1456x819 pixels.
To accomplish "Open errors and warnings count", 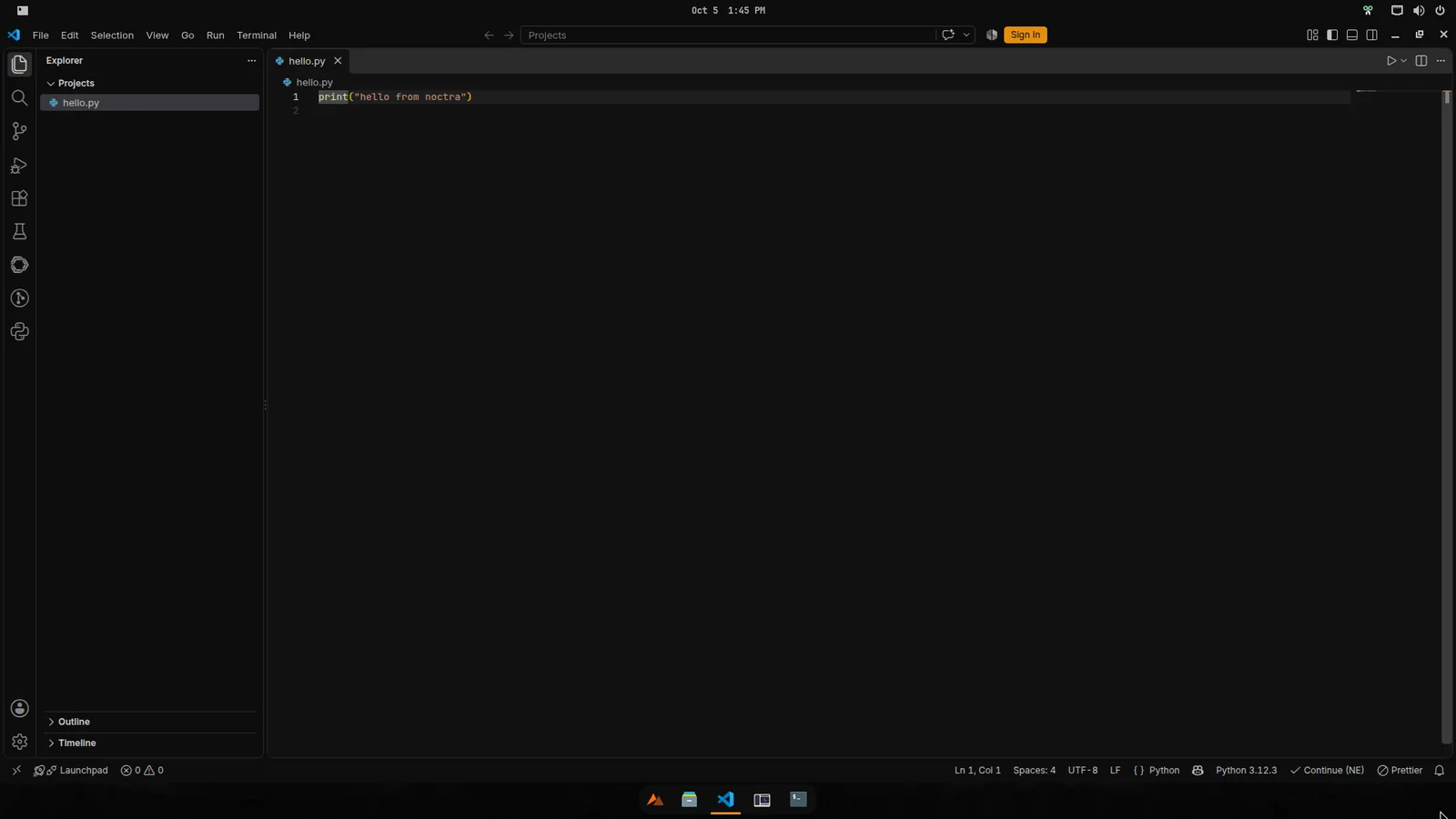I will 143,770.
